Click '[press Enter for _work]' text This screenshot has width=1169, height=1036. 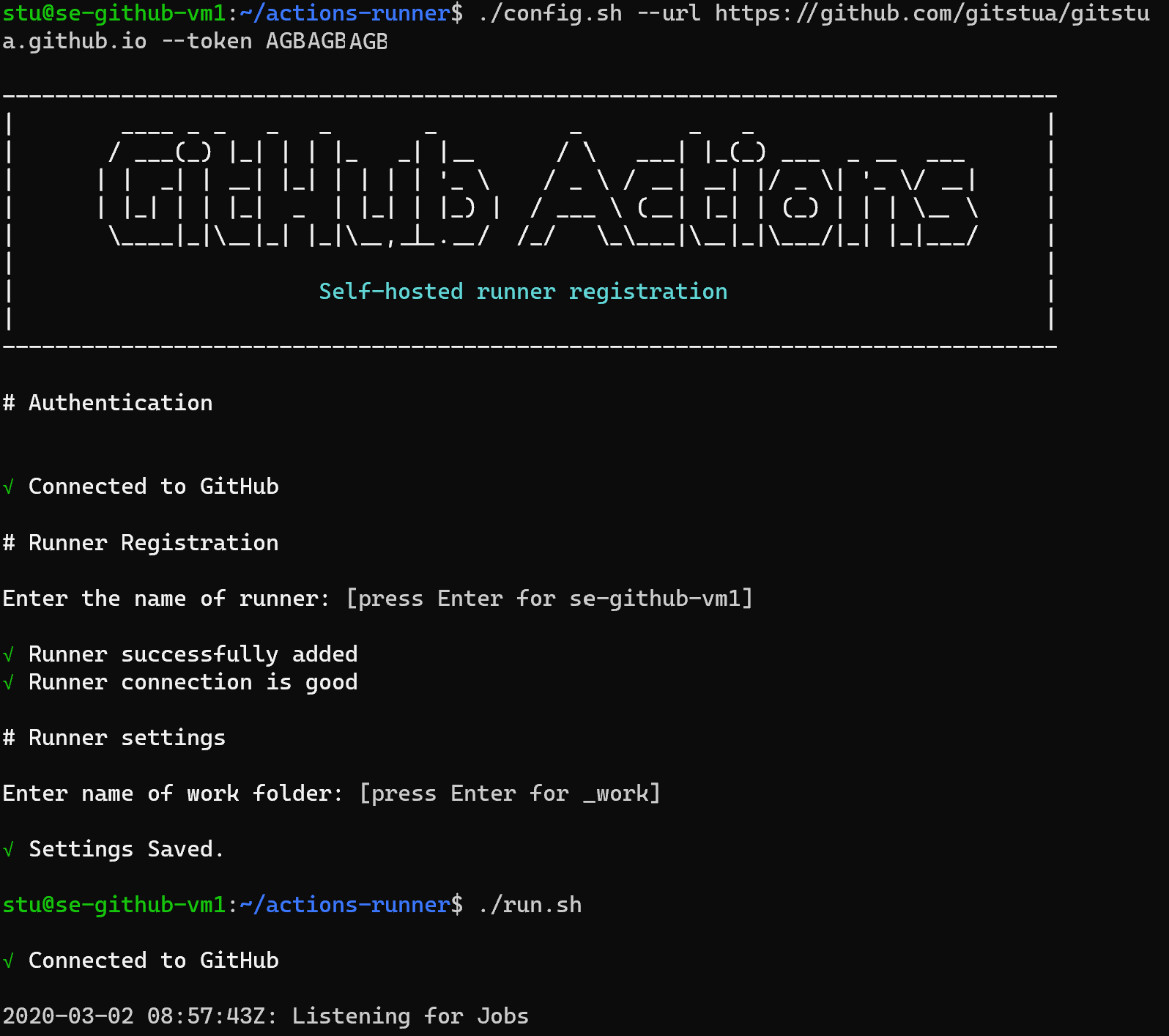[510, 793]
